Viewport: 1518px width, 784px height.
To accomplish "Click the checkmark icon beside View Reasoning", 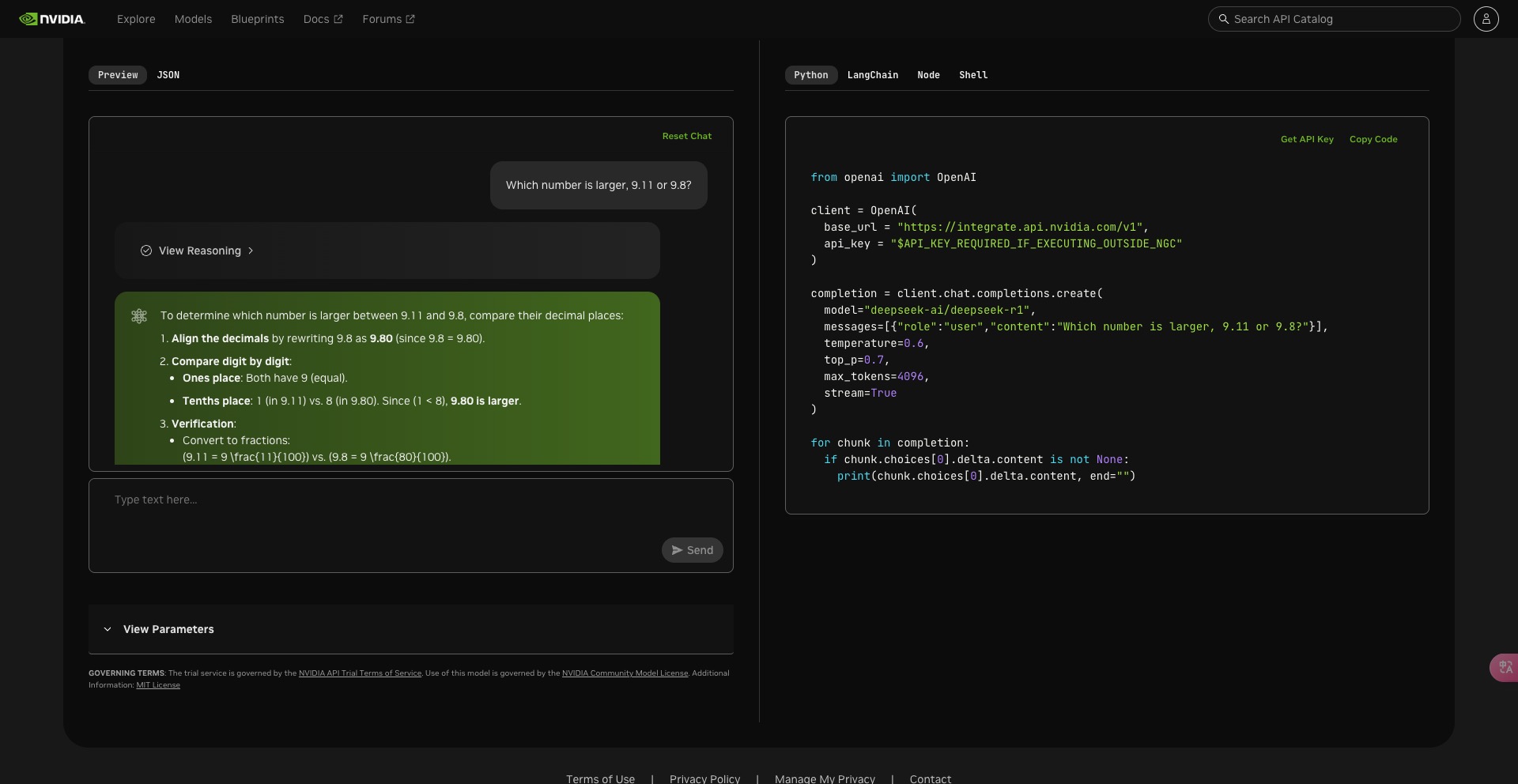I will [x=146, y=251].
